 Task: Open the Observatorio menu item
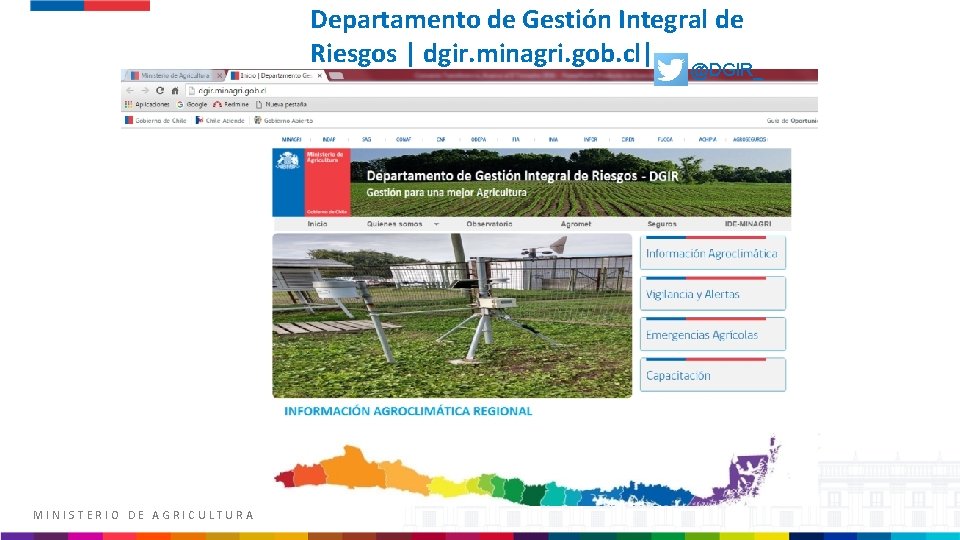coord(489,224)
